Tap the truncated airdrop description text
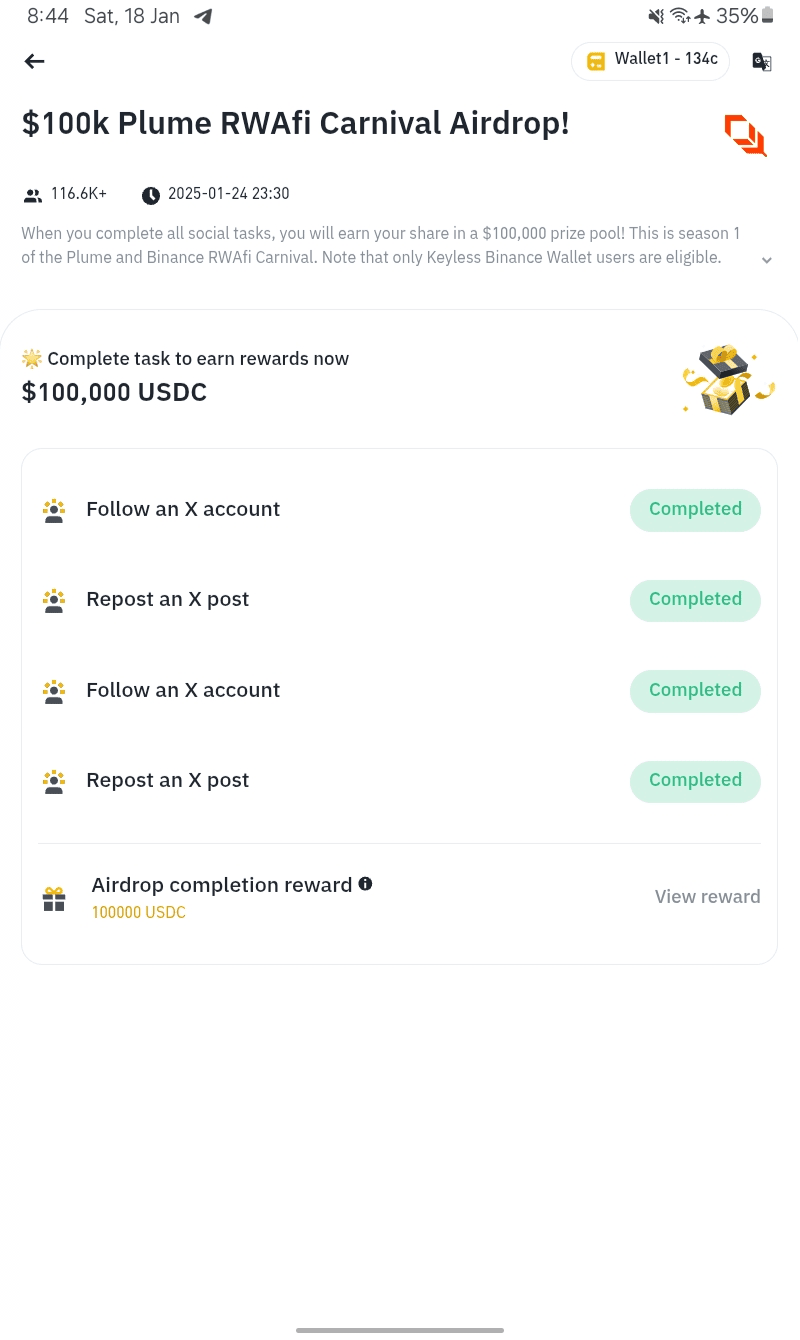 (380, 246)
